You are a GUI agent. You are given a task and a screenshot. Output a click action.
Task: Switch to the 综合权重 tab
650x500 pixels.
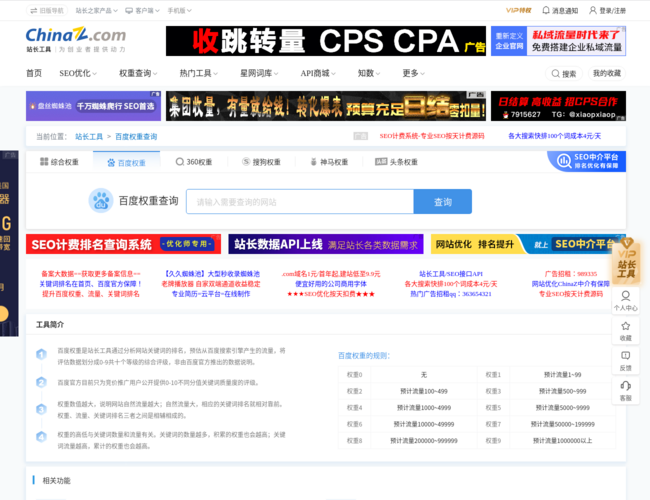pyautogui.click(x=59, y=162)
